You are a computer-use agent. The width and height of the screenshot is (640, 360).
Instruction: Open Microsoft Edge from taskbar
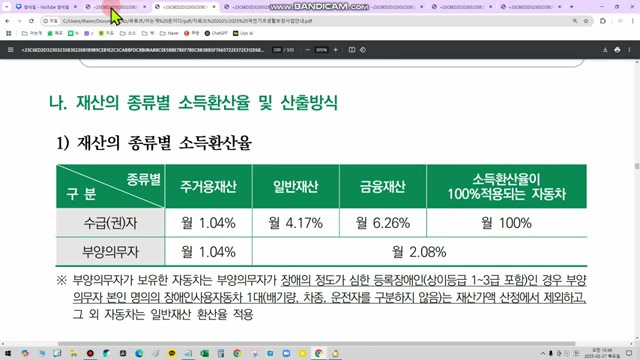139,353
